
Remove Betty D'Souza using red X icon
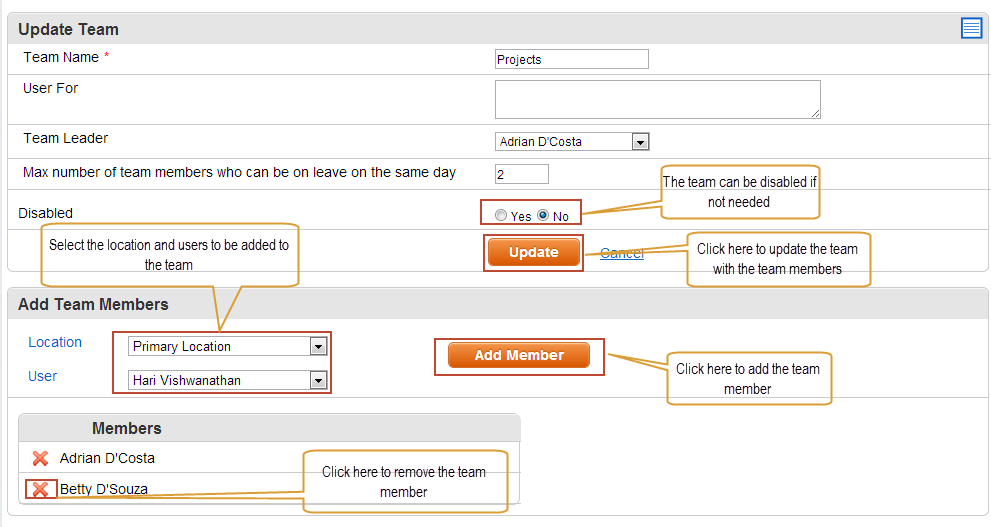point(40,489)
